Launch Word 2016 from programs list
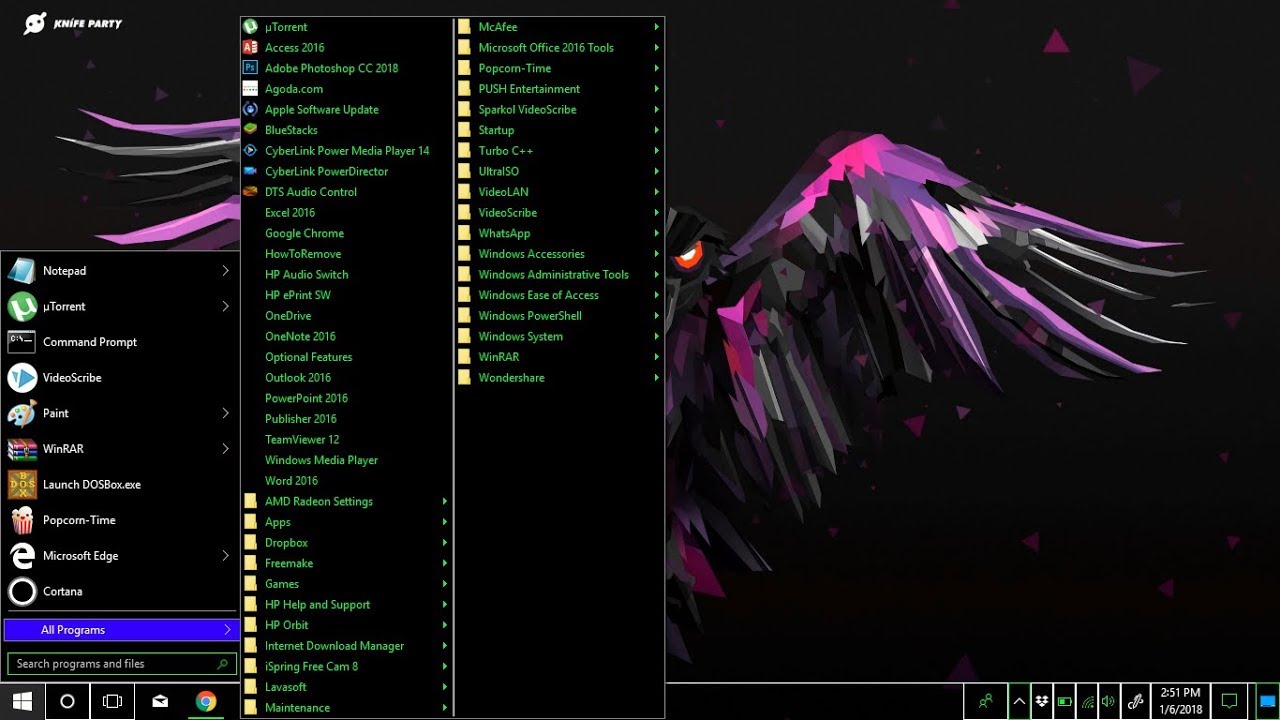The image size is (1280, 720). pos(346,481)
